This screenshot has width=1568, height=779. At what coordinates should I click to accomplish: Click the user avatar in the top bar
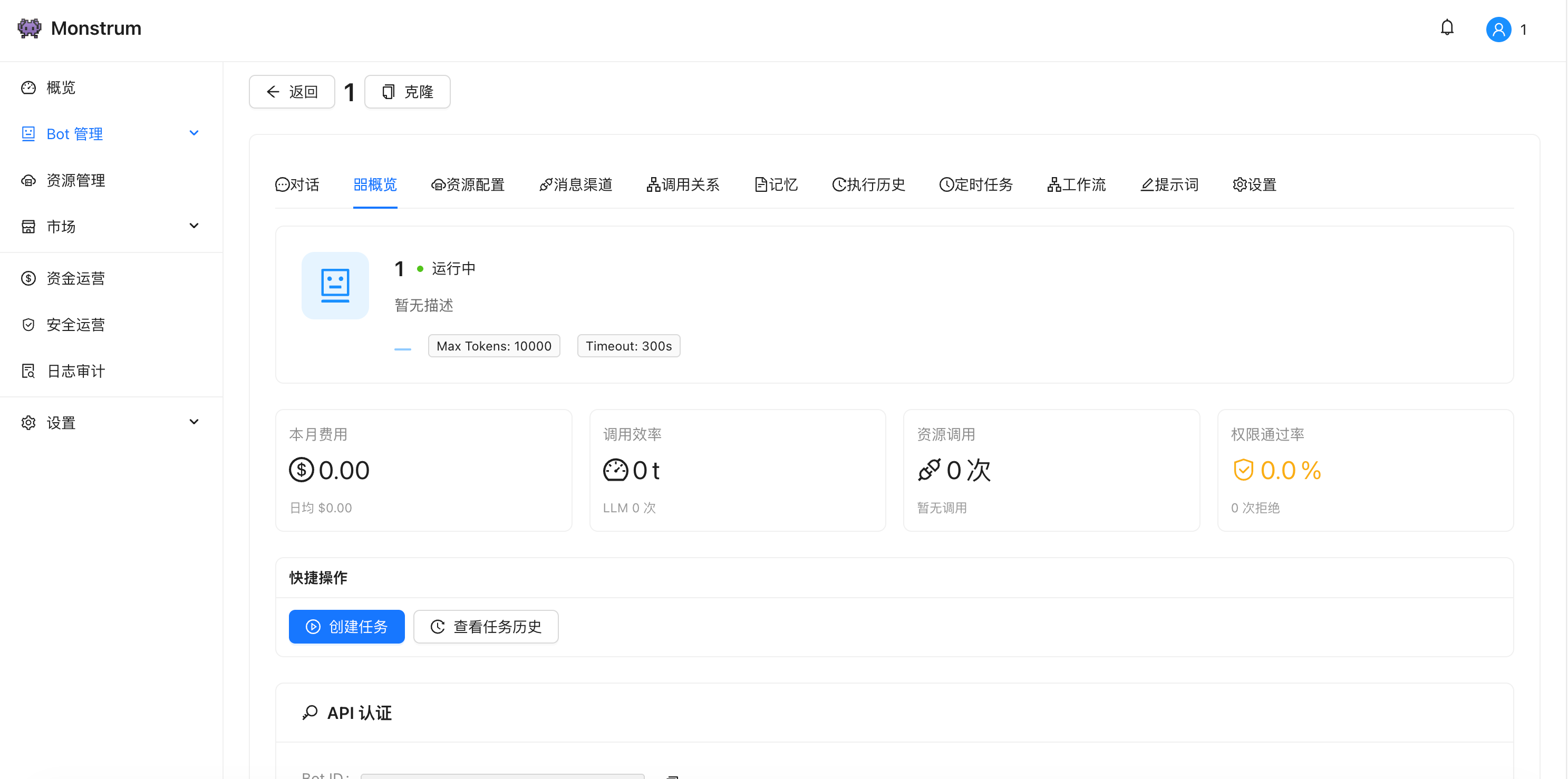pyautogui.click(x=1498, y=28)
